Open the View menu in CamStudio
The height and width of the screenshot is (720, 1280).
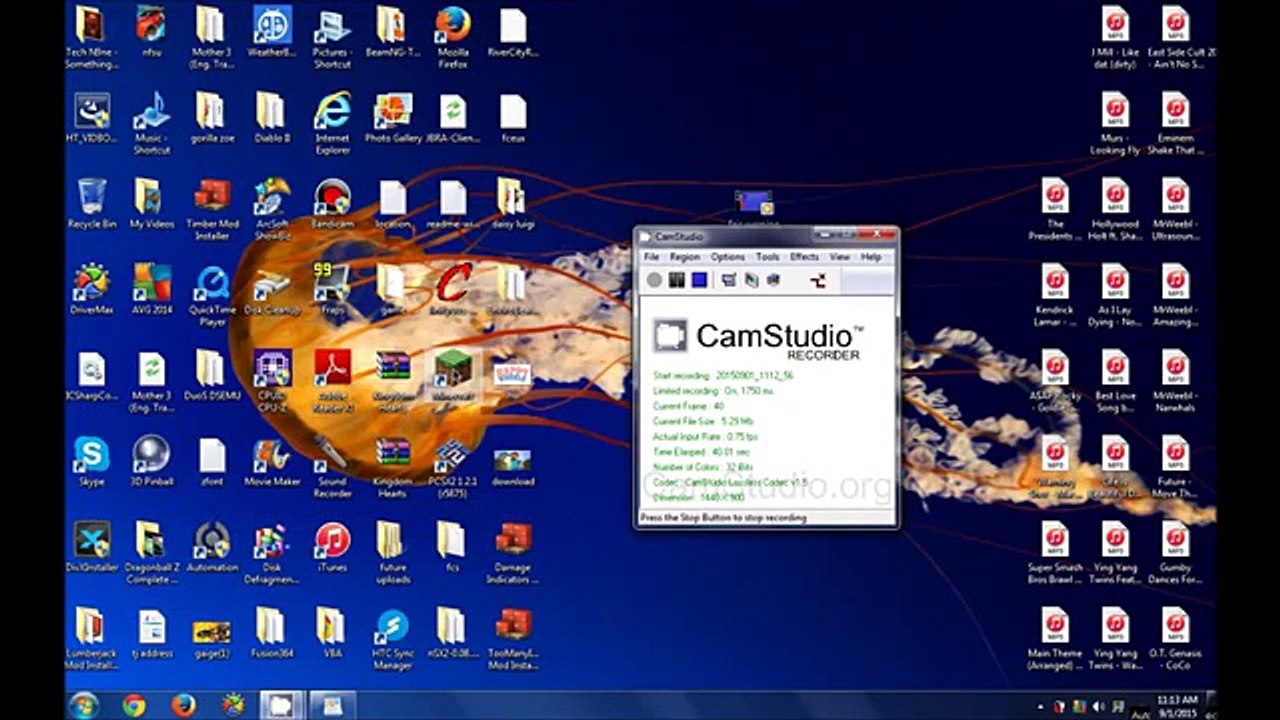pyautogui.click(x=840, y=257)
